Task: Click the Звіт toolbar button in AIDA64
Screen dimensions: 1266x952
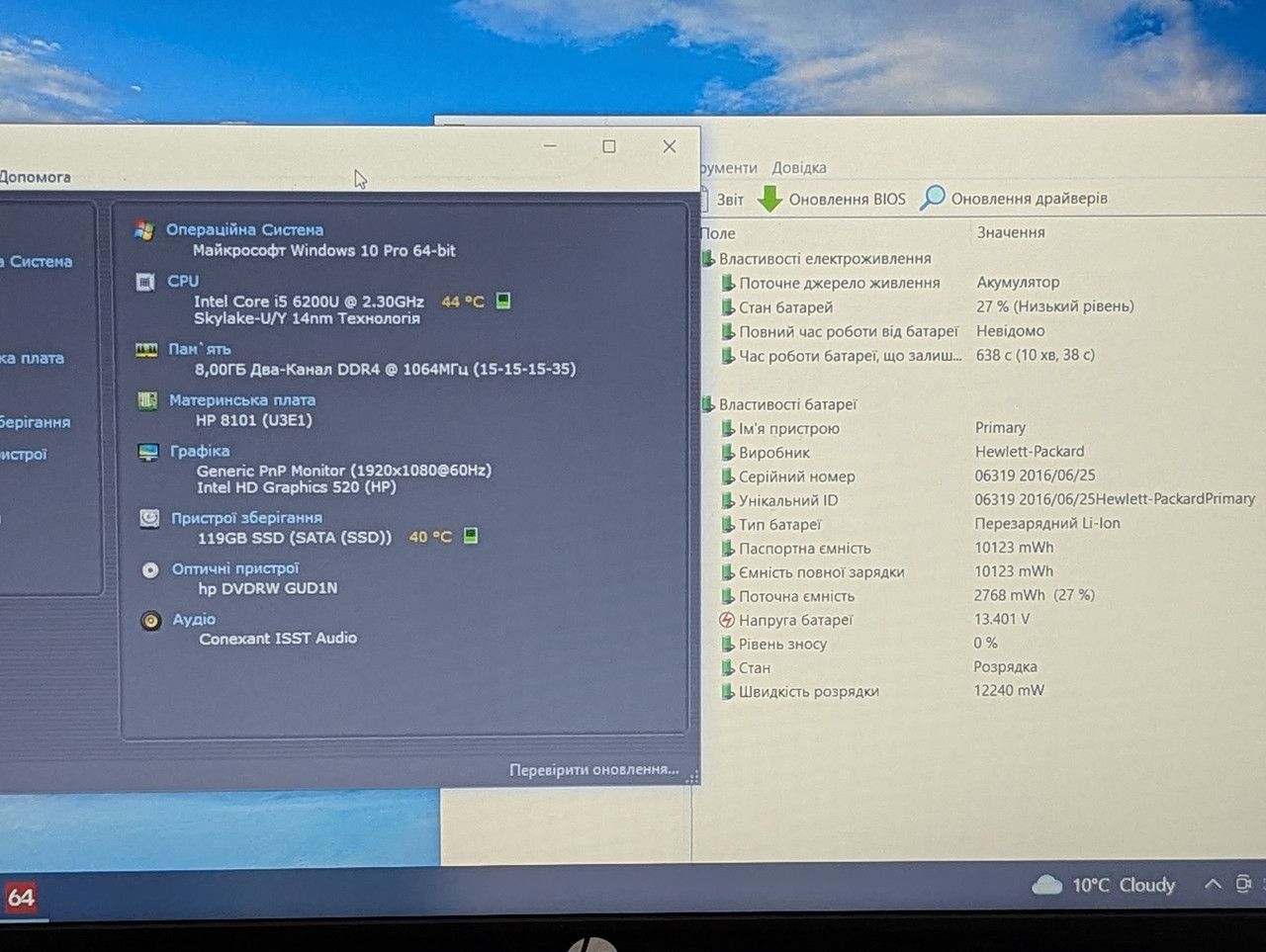Action: pyautogui.click(x=722, y=199)
